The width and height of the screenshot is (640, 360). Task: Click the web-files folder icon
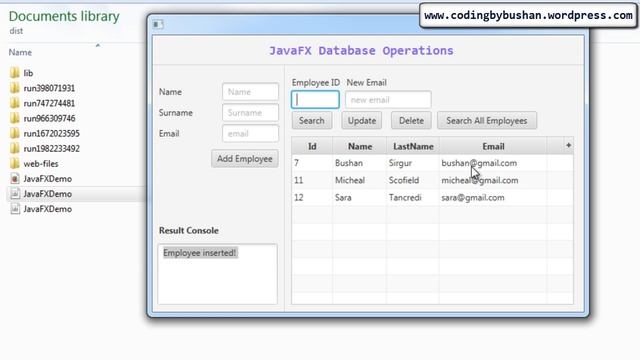coord(15,164)
